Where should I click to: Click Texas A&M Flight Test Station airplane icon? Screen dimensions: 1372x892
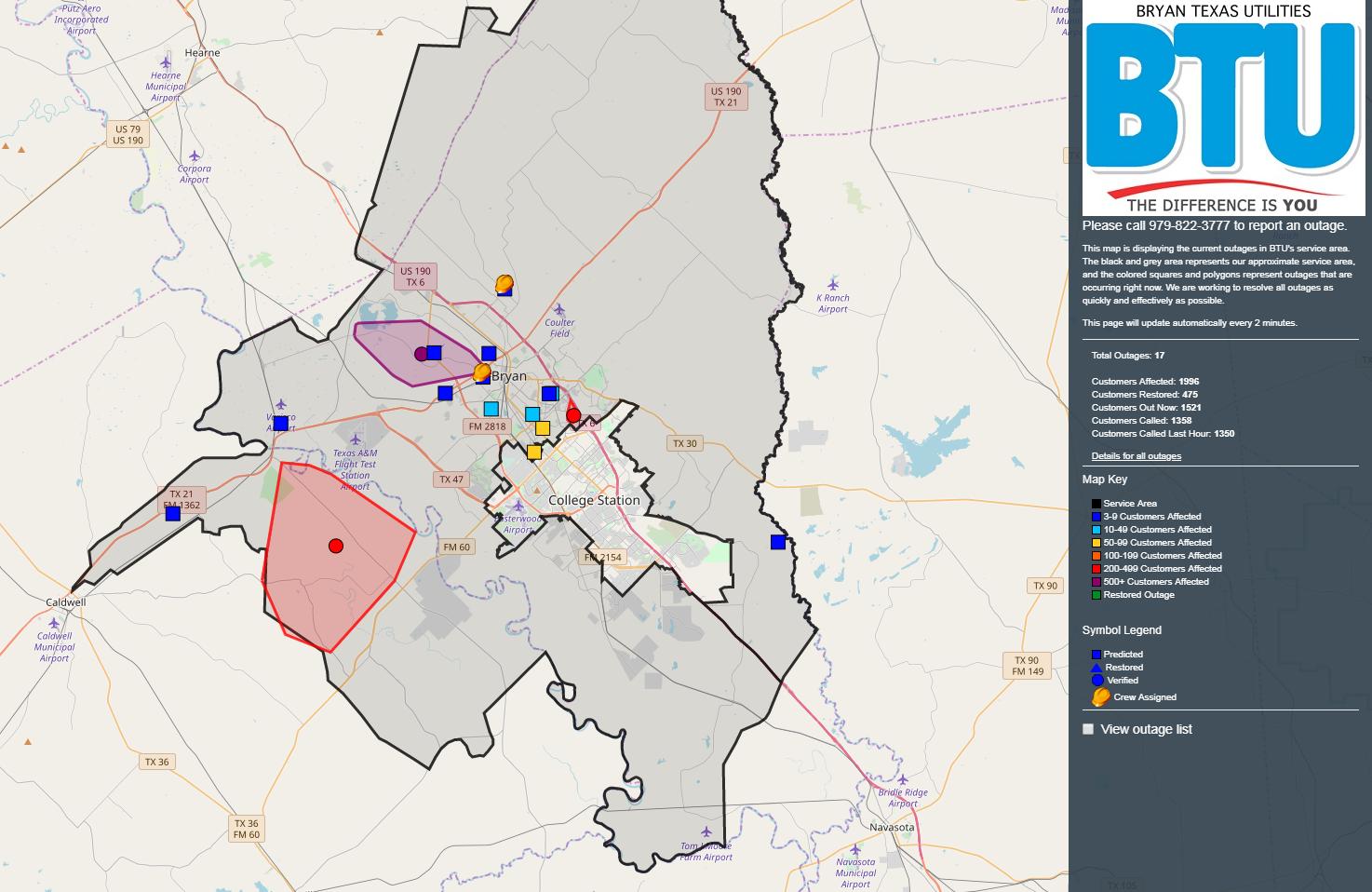[355, 439]
